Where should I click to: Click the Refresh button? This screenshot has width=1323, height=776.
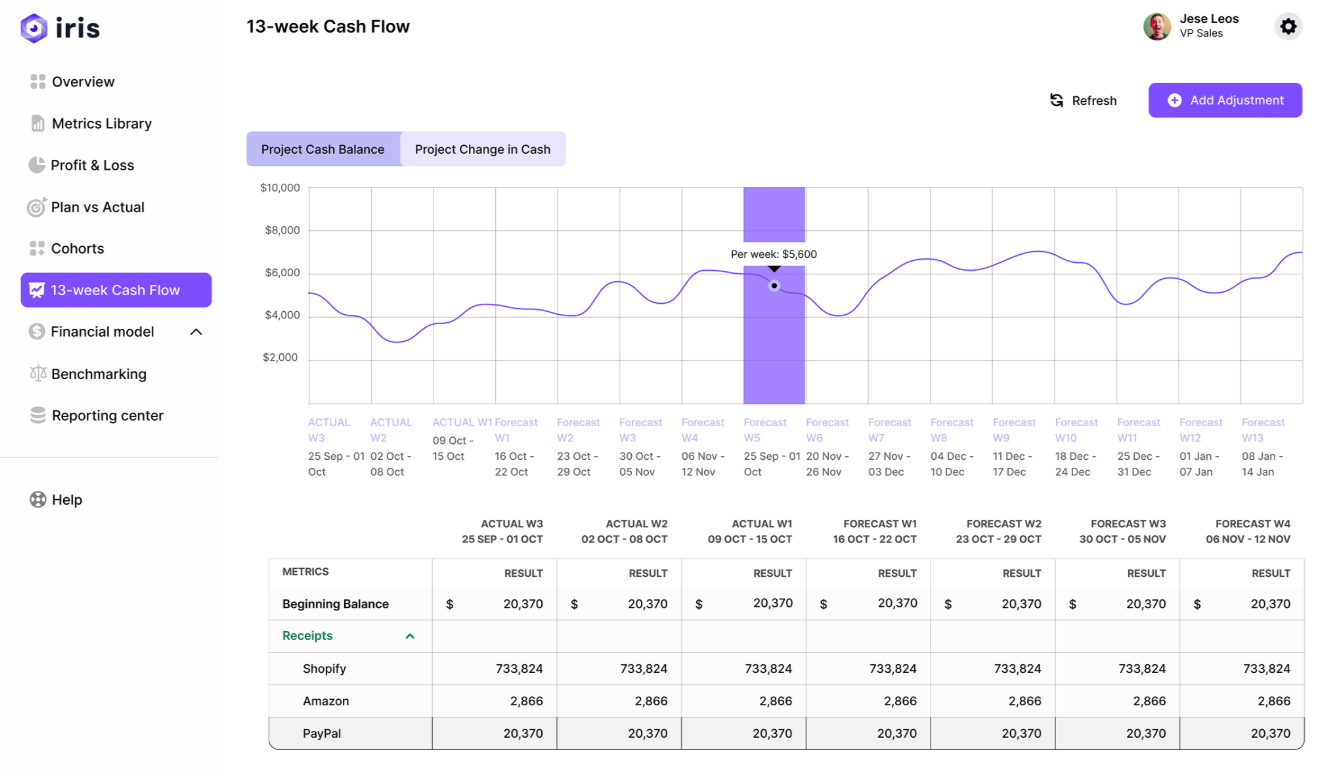click(x=1083, y=100)
